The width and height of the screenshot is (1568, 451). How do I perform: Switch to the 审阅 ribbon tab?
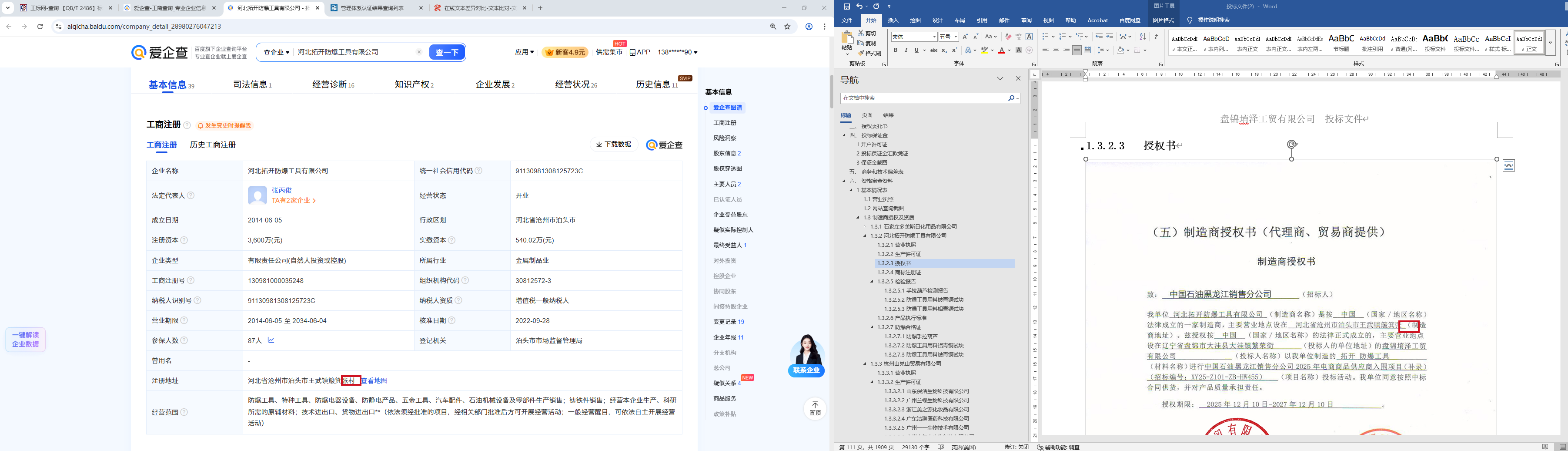click(1026, 20)
